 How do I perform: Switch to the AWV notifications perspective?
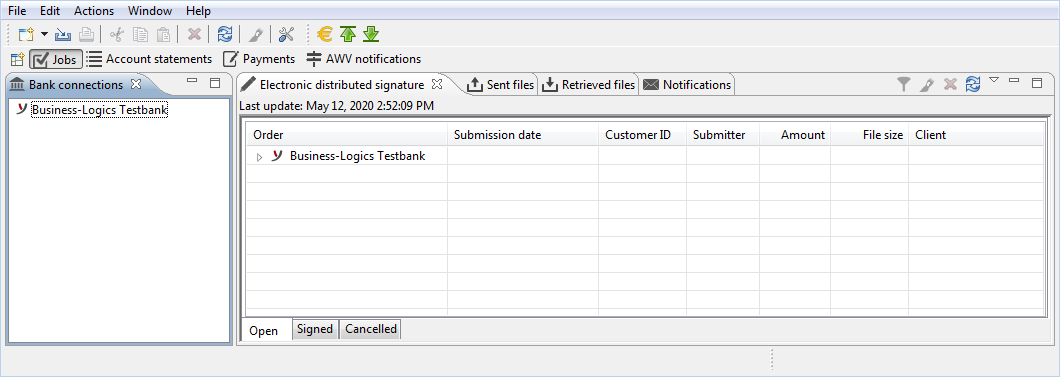coord(364,59)
